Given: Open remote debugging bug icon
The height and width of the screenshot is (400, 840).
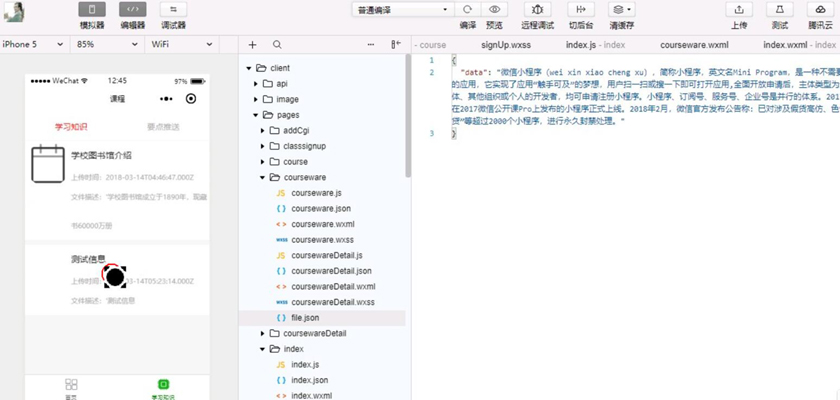Looking at the screenshot, I should point(537,10).
